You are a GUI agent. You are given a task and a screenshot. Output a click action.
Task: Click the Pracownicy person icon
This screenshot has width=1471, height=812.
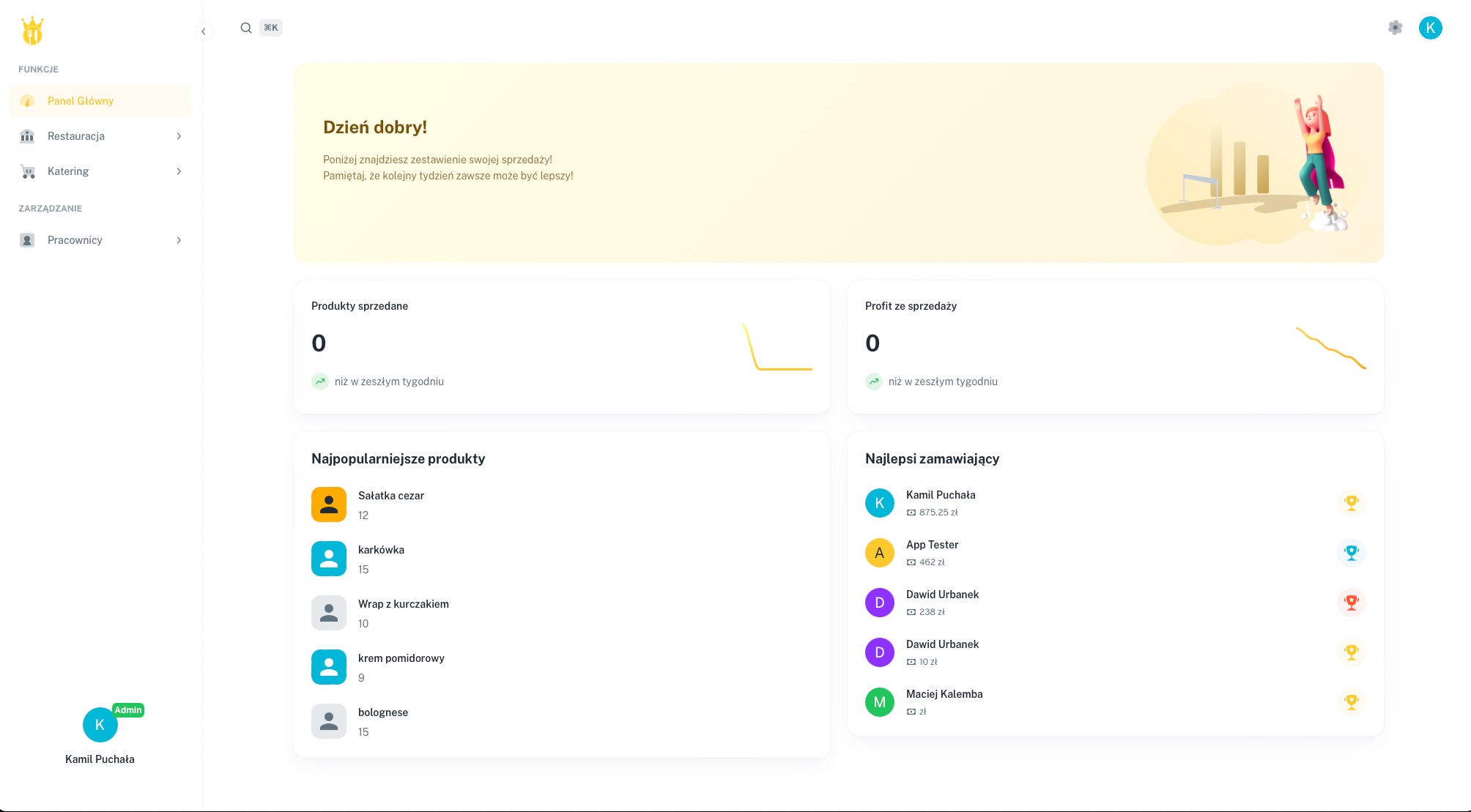pyautogui.click(x=27, y=240)
